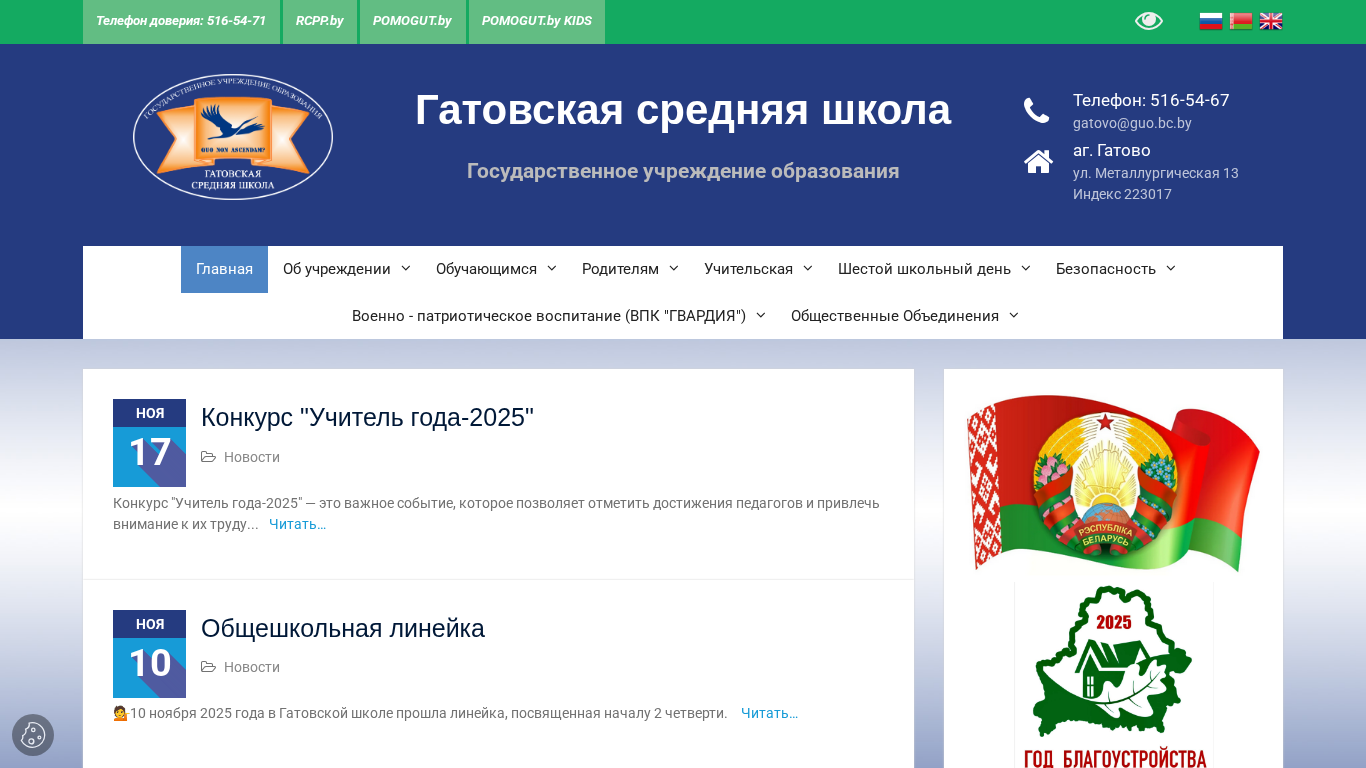Open the RCPP.by link

pos(320,21)
